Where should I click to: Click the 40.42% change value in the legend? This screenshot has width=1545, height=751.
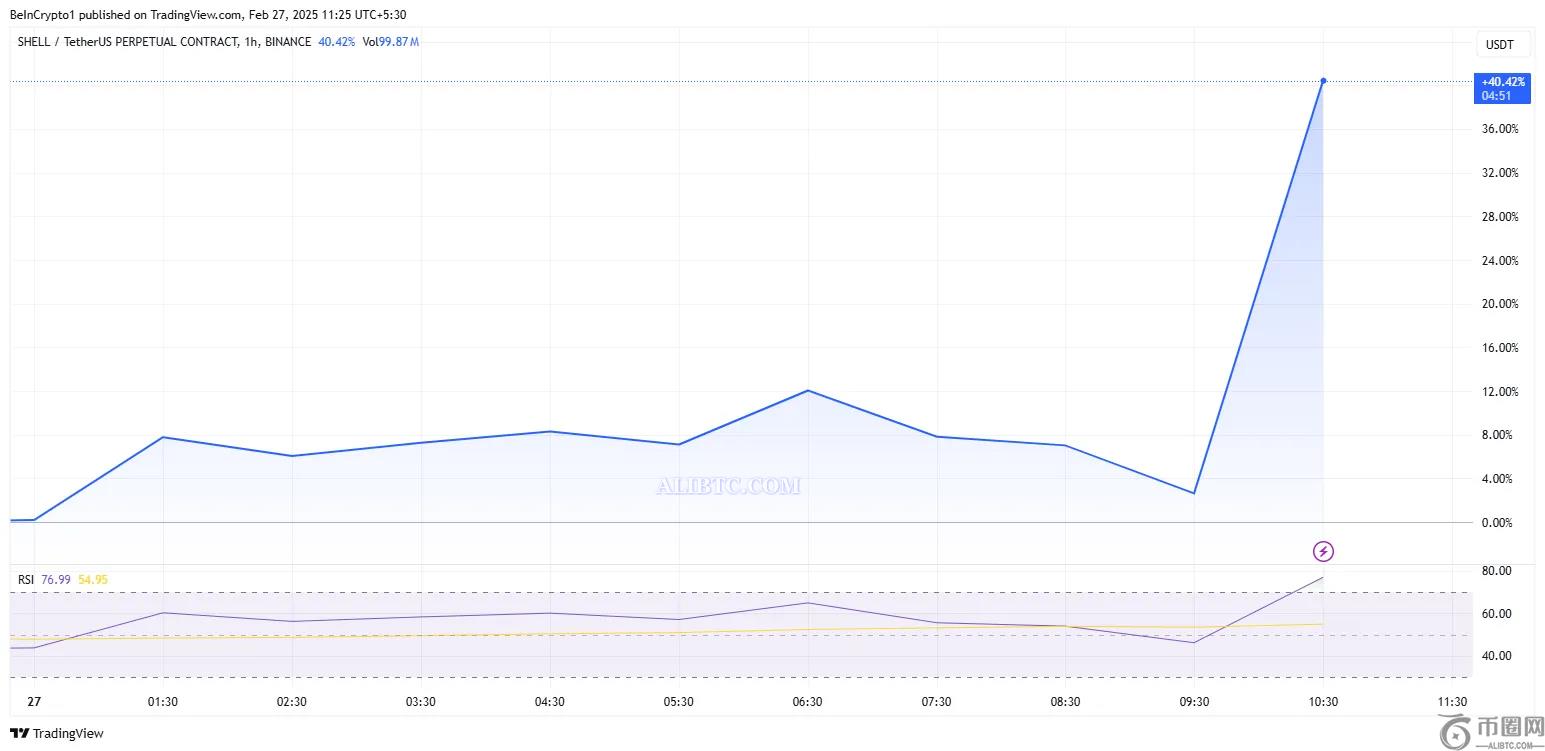tap(337, 42)
